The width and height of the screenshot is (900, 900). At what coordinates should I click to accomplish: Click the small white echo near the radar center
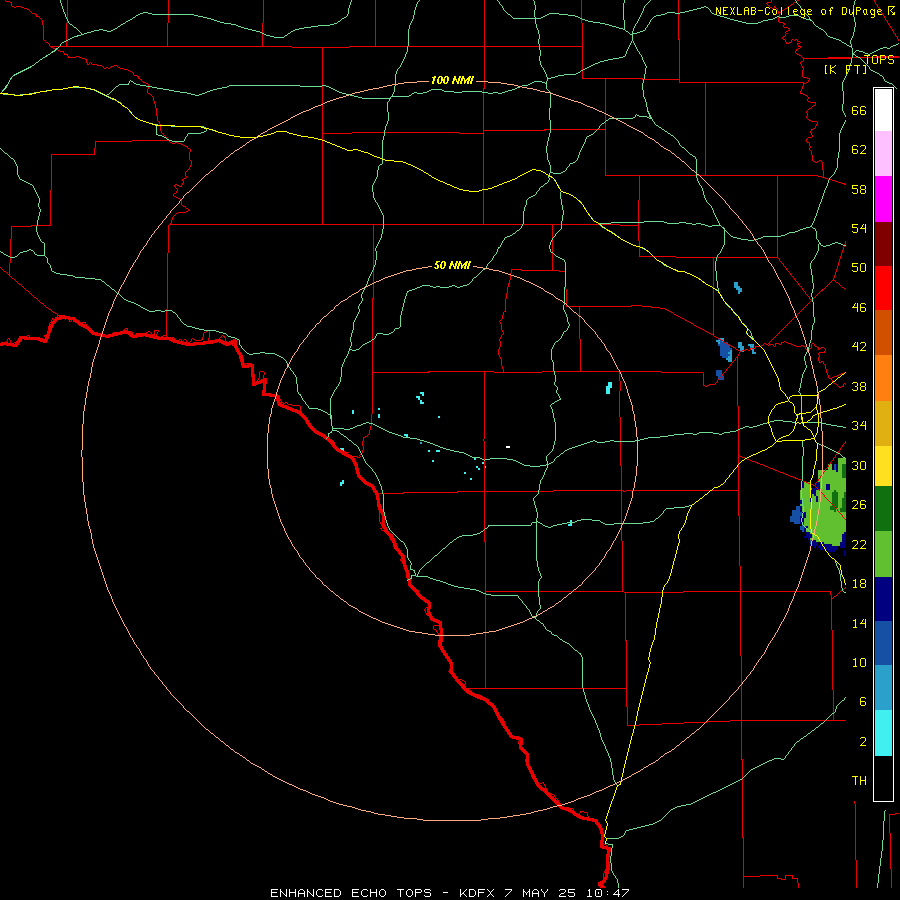tap(508, 447)
